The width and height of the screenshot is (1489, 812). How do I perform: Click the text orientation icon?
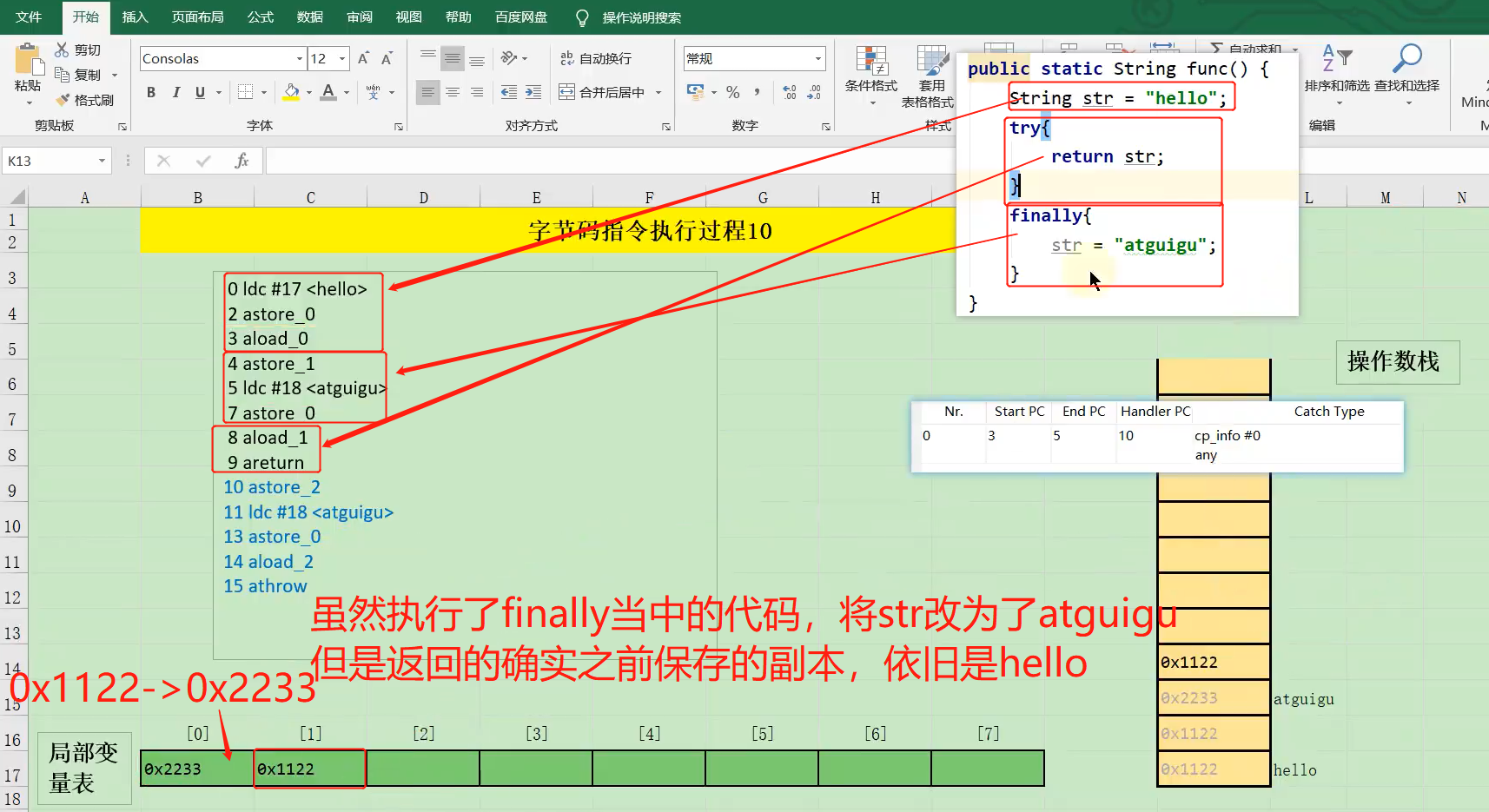pos(509,58)
